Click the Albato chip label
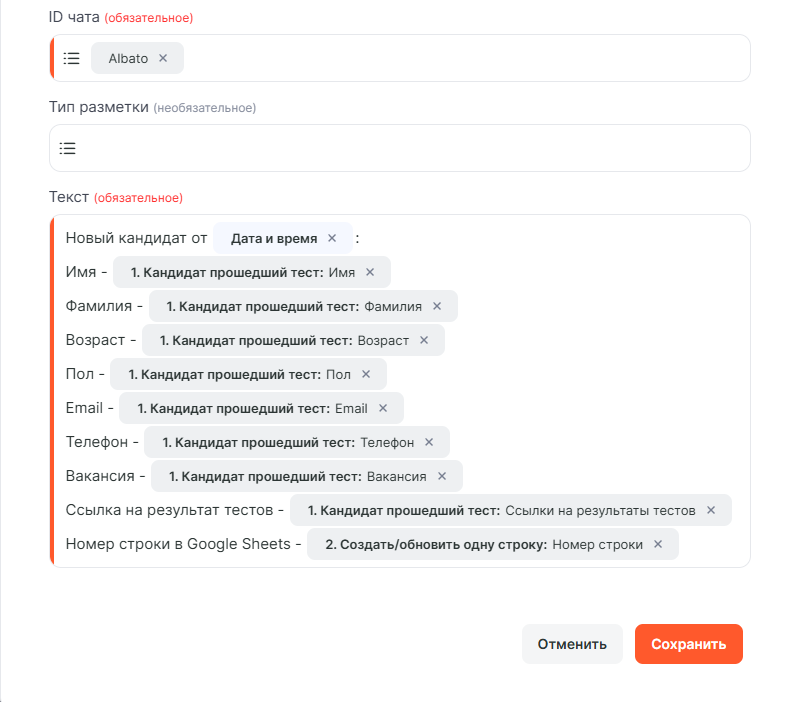 pos(128,59)
